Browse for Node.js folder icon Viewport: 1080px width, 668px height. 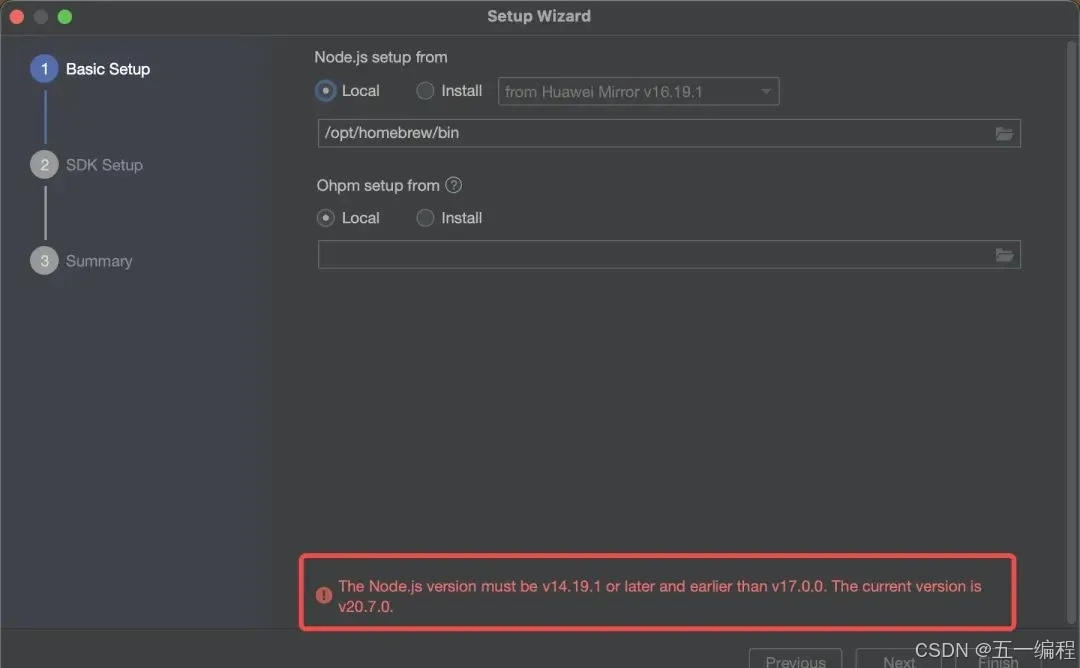point(1004,134)
